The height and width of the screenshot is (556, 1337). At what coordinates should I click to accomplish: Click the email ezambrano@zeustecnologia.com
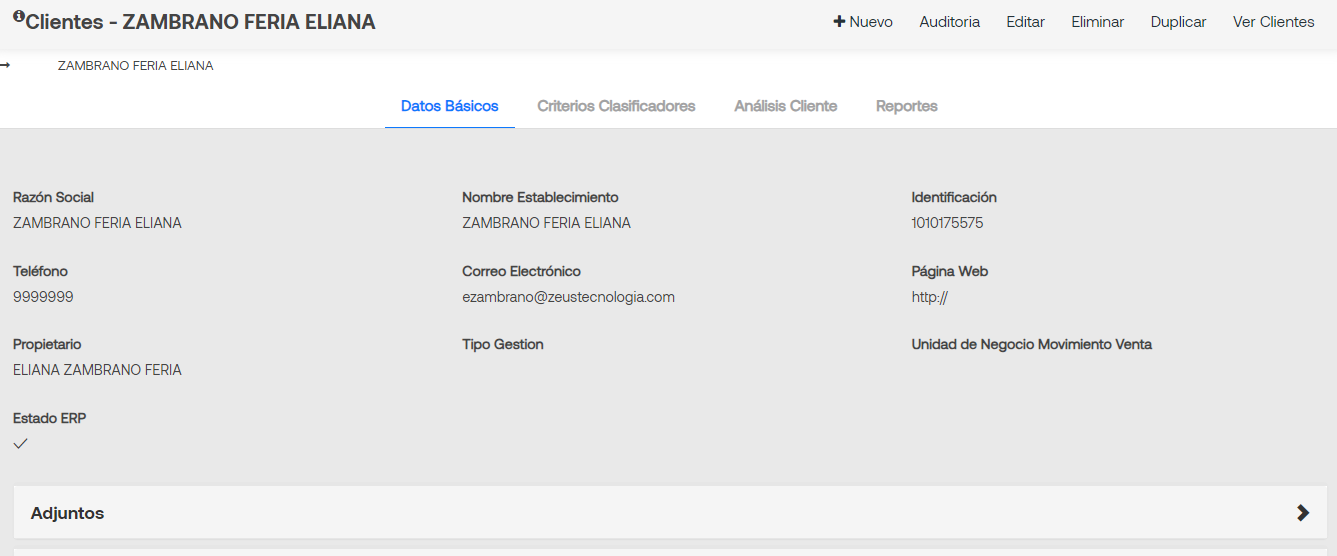(568, 297)
